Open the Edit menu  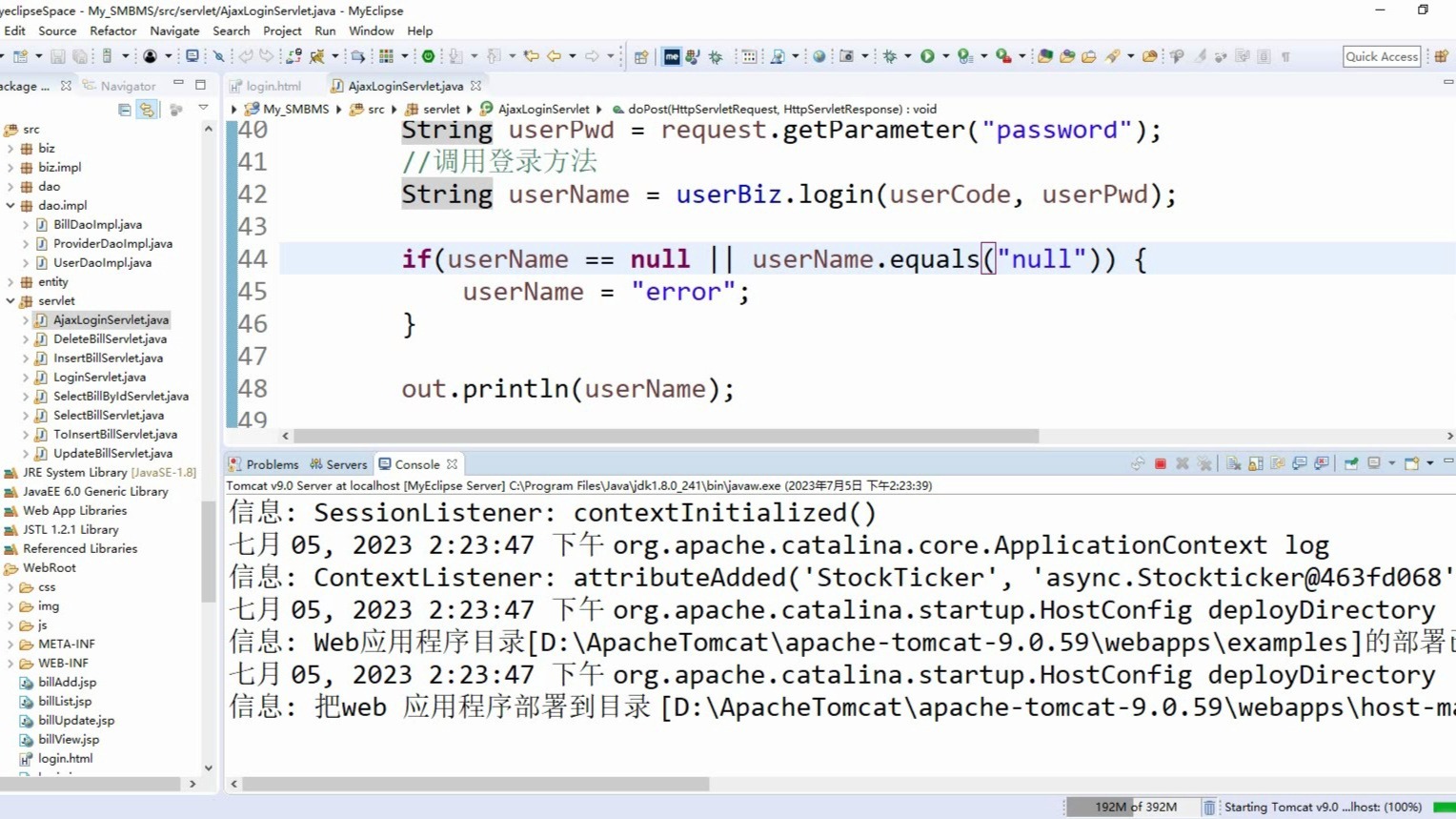coord(14,31)
